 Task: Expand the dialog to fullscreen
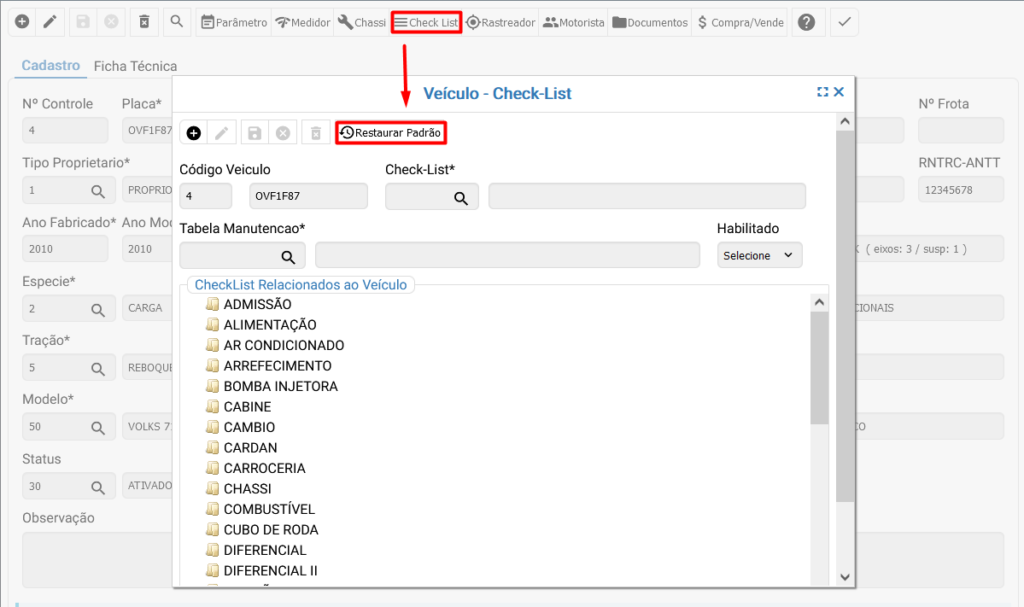(x=822, y=92)
